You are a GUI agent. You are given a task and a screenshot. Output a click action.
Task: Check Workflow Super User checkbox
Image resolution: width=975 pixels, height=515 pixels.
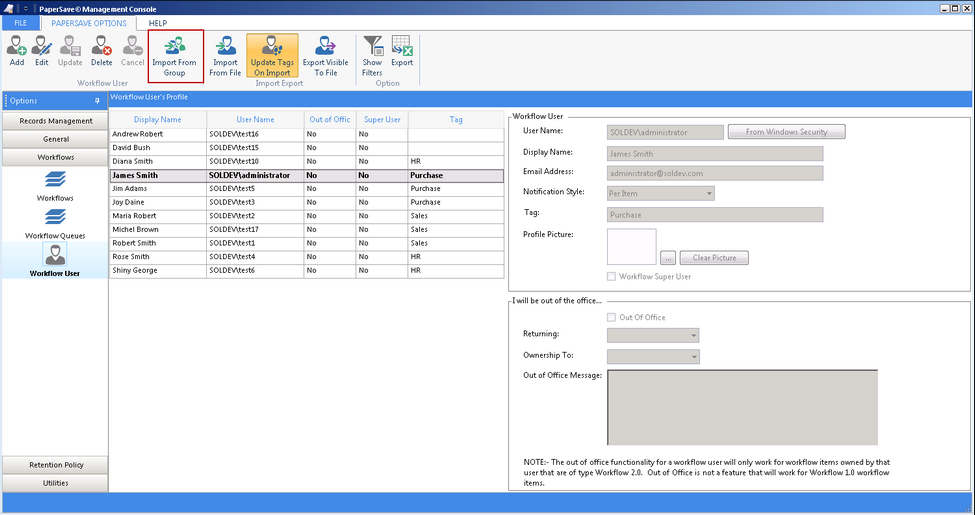[x=611, y=276]
